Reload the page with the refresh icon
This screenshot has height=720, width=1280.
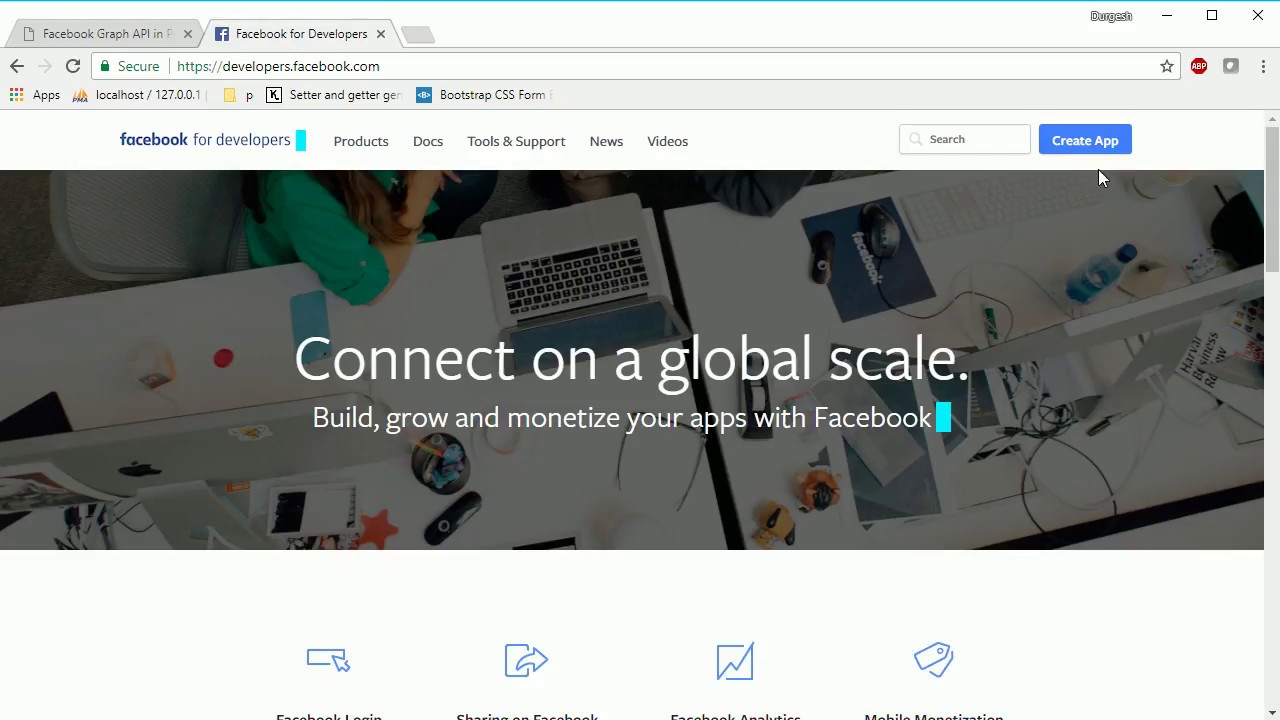coord(73,66)
